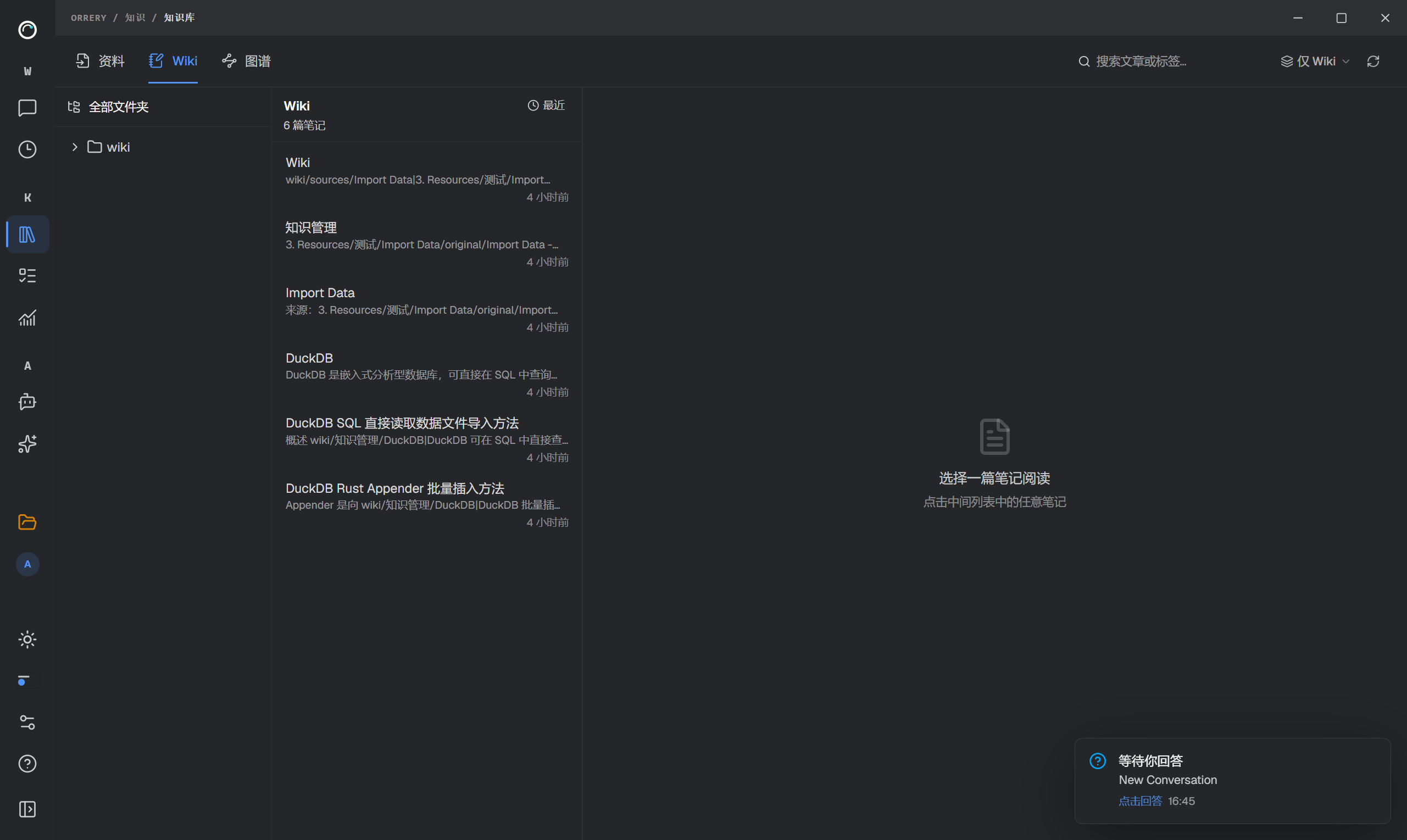Open the orange folder workspace icon
Screen dimensions: 1407x840
pos(27,522)
